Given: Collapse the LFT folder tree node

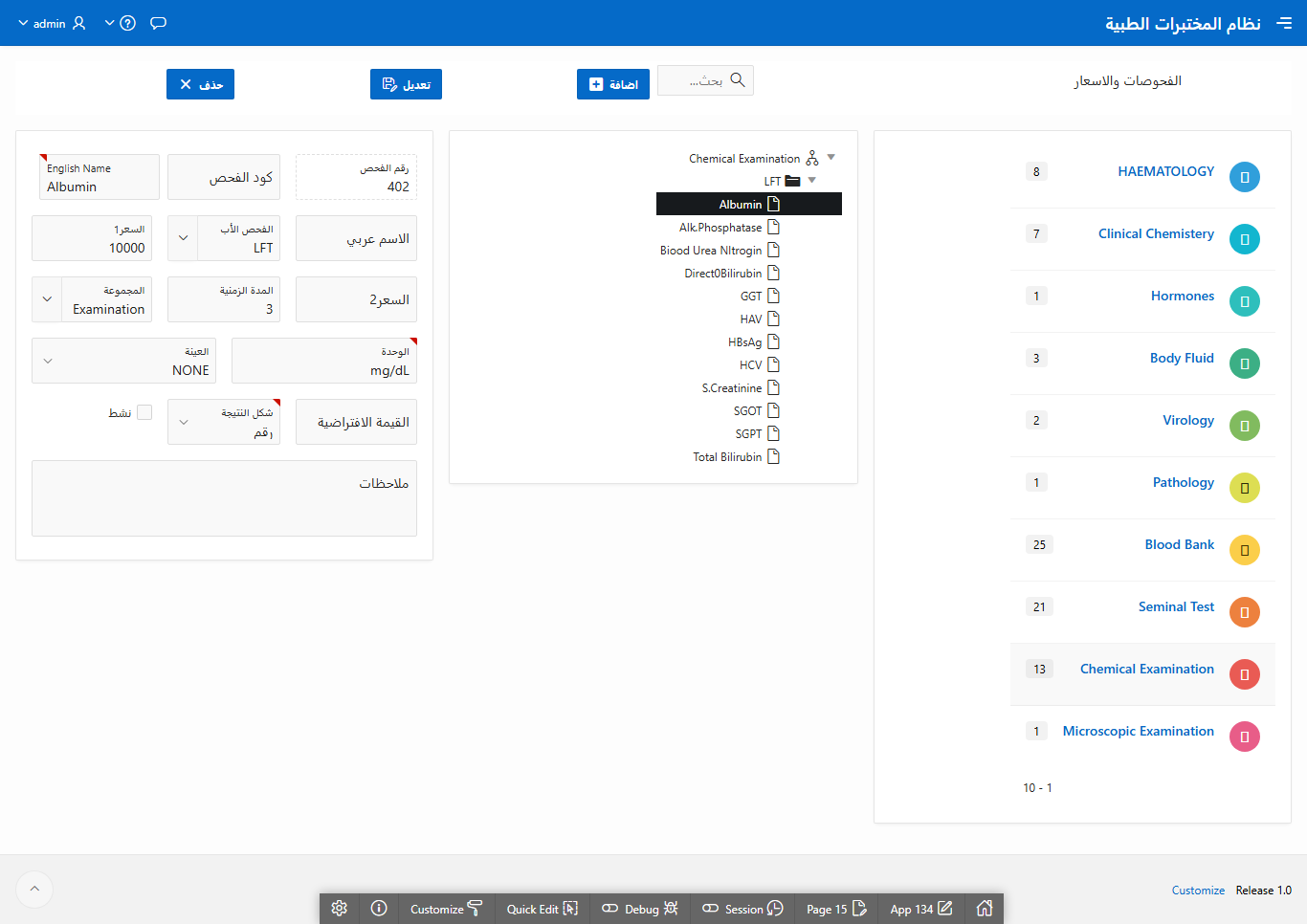Looking at the screenshot, I should coord(812,180).
